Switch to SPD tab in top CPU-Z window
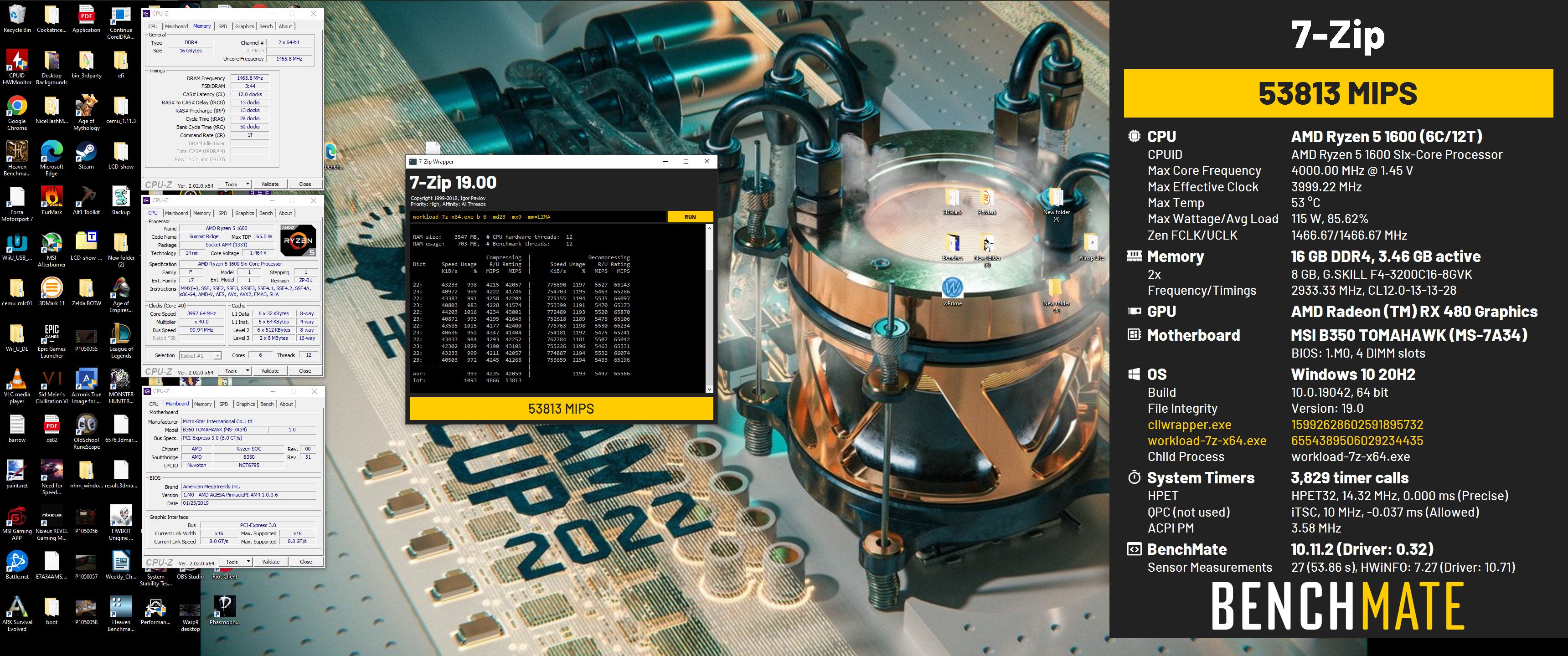This screenshot has width=1568, height=656. tap(223, 26)
